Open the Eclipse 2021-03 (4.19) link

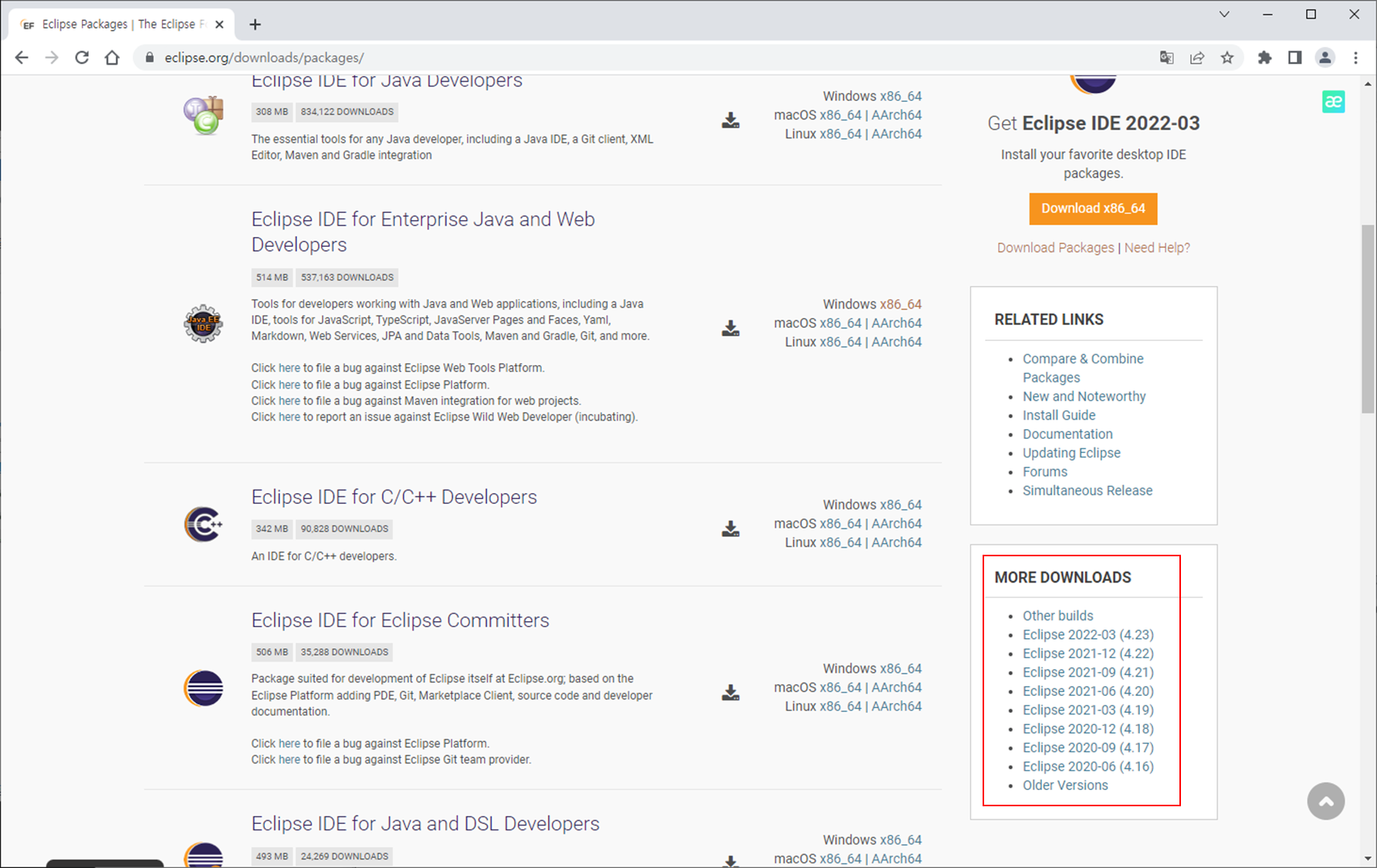click(1088, 710)
